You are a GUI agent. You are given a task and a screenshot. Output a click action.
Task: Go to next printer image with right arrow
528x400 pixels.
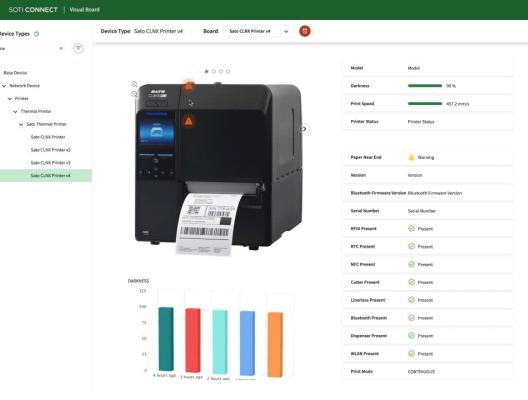coord(304,129)
